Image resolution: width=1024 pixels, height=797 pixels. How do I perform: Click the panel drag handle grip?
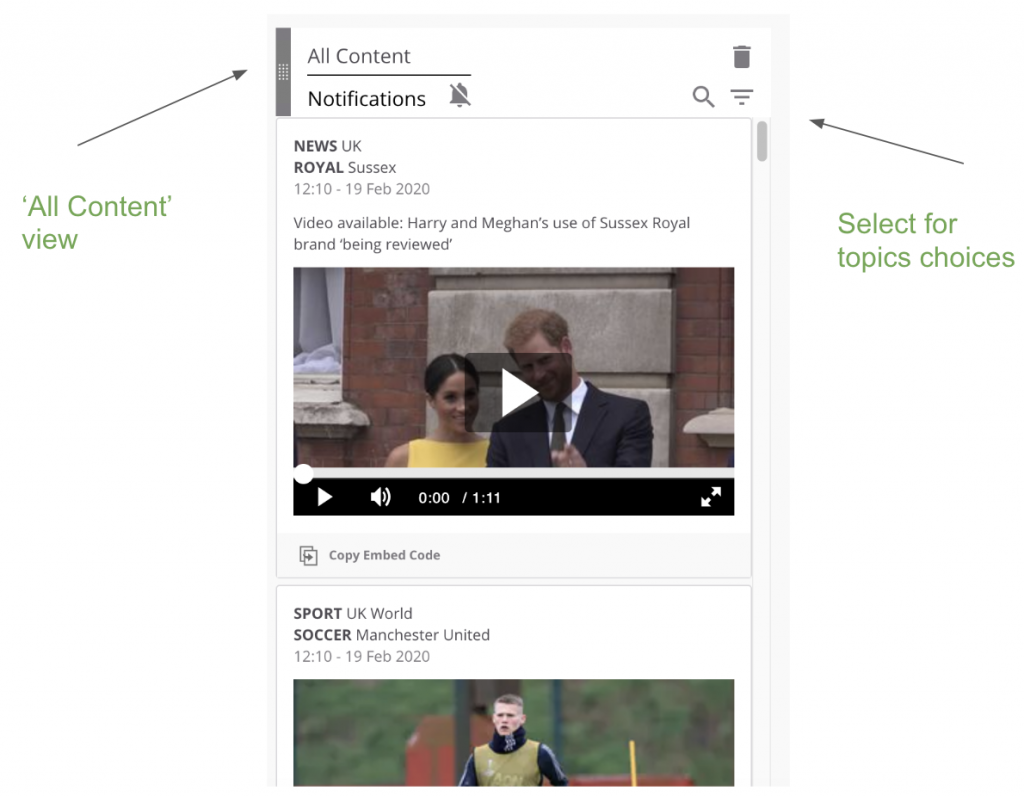pyautogui.click(x=283, y=72)
